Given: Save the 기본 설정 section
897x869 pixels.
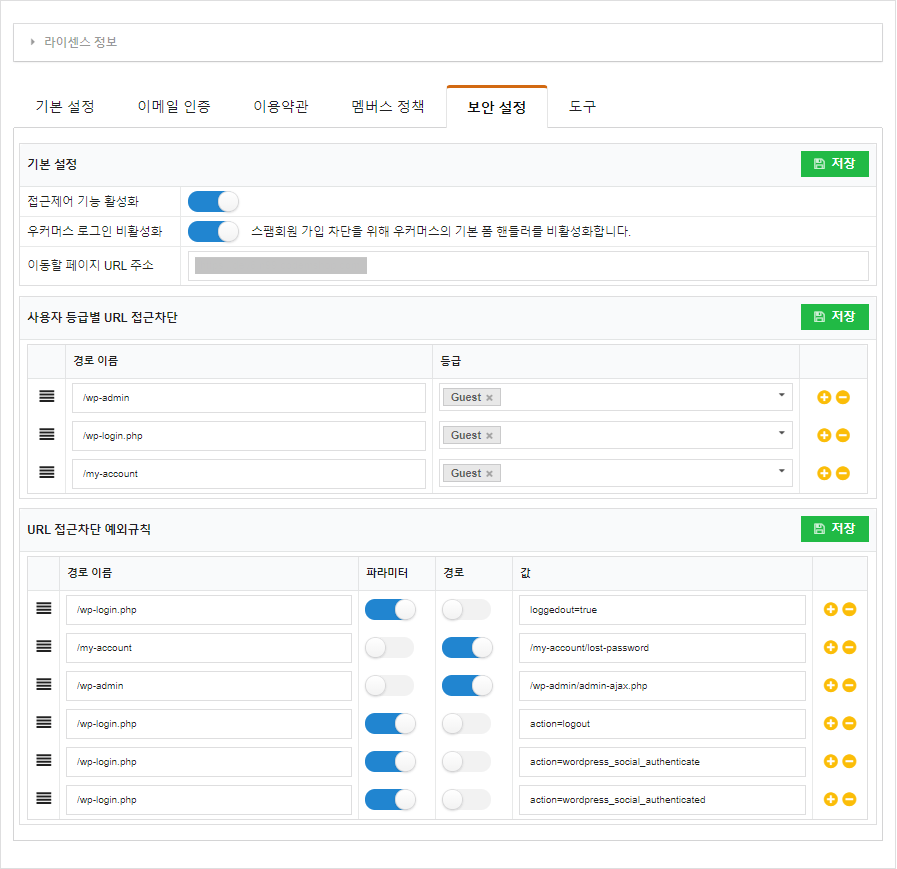Looking at the screenshot, I should click(x=835, y=164).
